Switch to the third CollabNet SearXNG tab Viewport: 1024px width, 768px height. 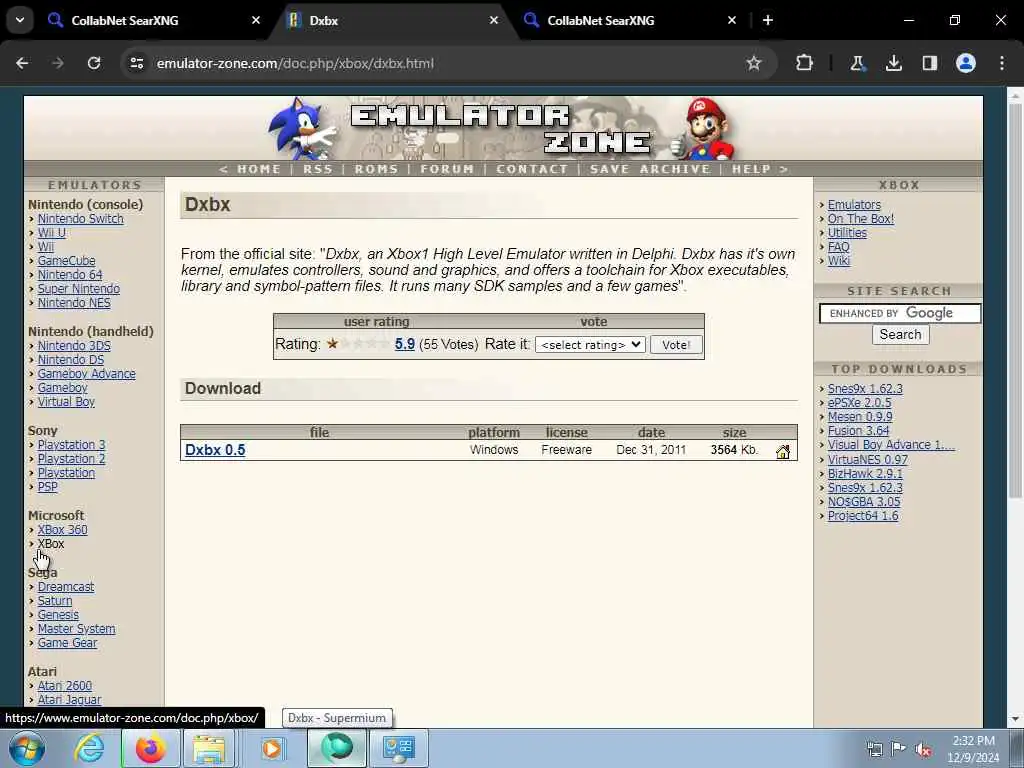pos(630,20)
